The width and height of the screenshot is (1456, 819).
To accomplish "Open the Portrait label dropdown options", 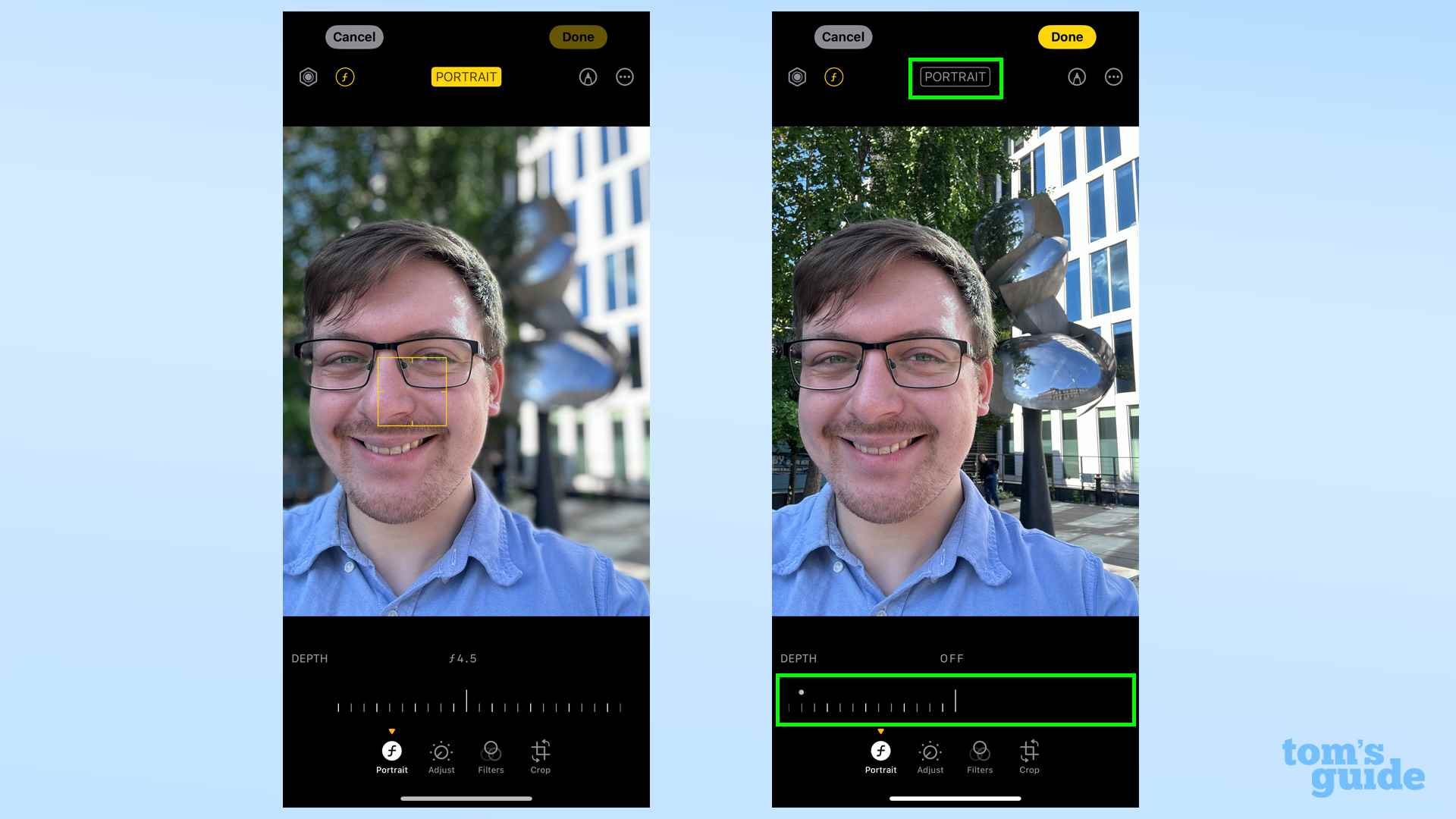I will (955, 77).
